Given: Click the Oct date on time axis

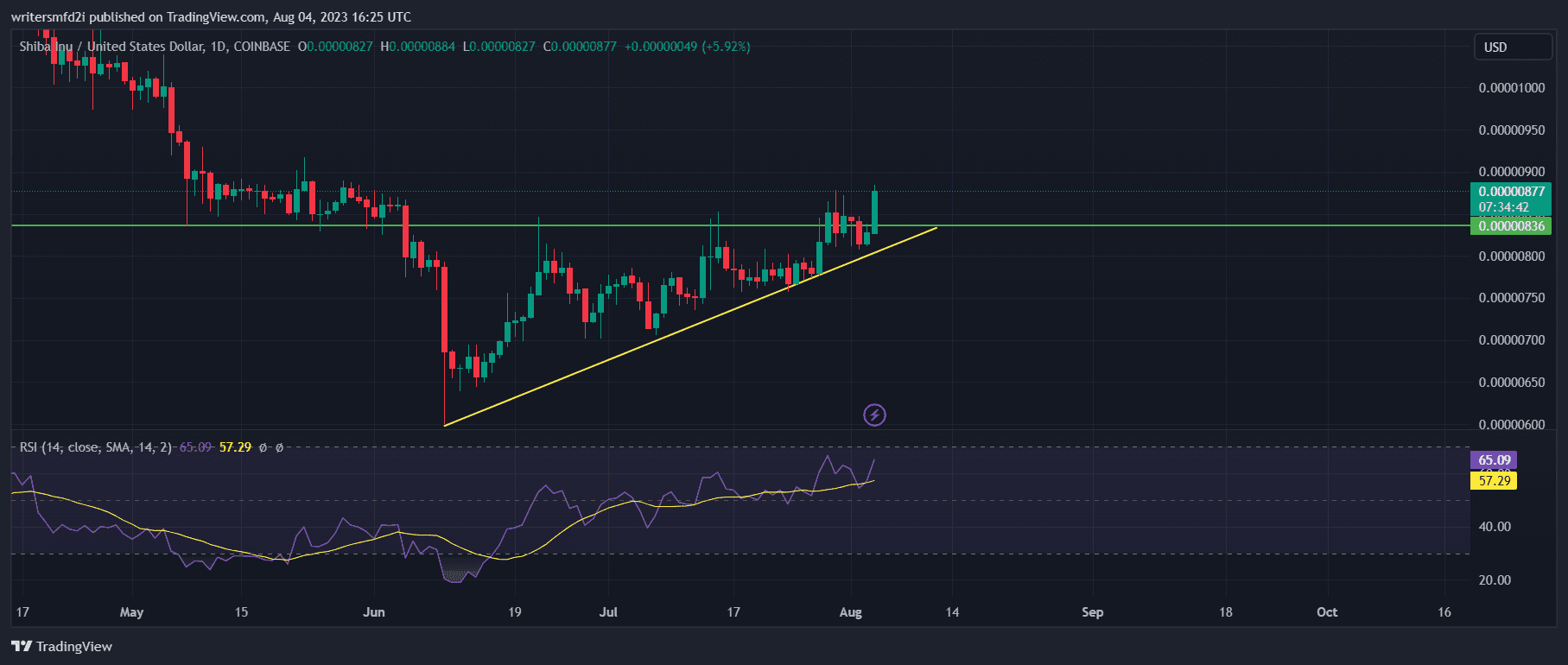Looking at the screenshot, I should (x=1327, y=612).
